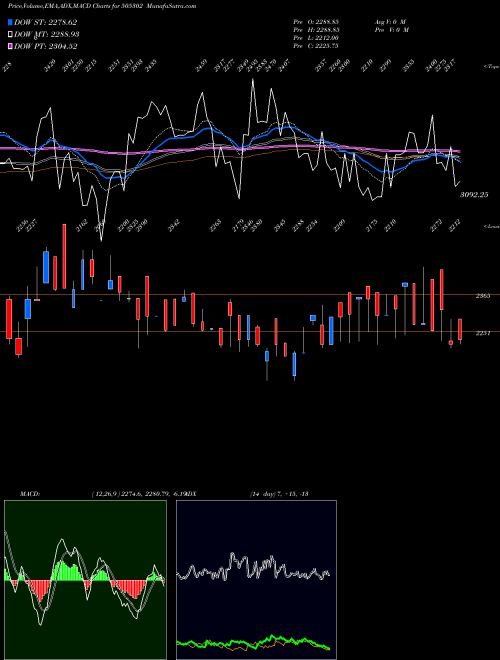Click the magenta DOW PT legend swatch

(10, 46)
